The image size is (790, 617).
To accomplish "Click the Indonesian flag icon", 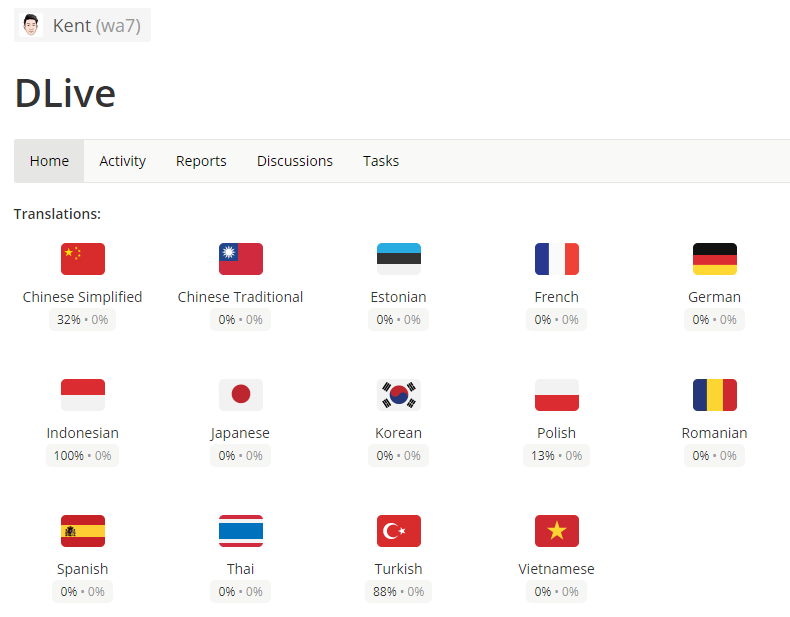I will (x=83, y=395).
